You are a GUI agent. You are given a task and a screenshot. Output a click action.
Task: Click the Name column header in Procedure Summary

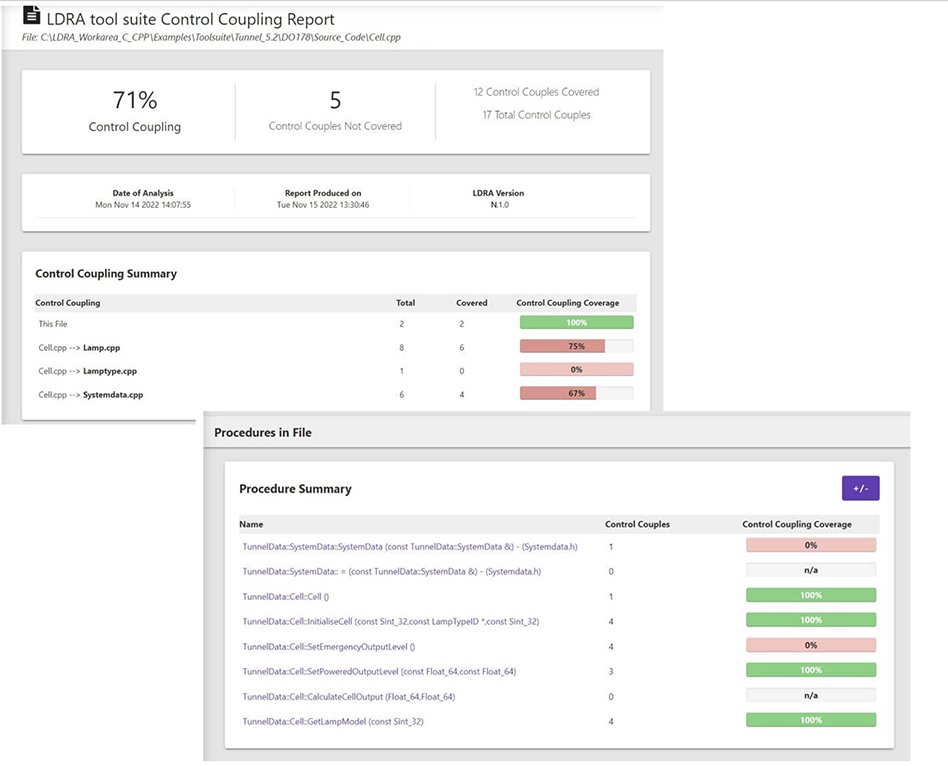251,524
